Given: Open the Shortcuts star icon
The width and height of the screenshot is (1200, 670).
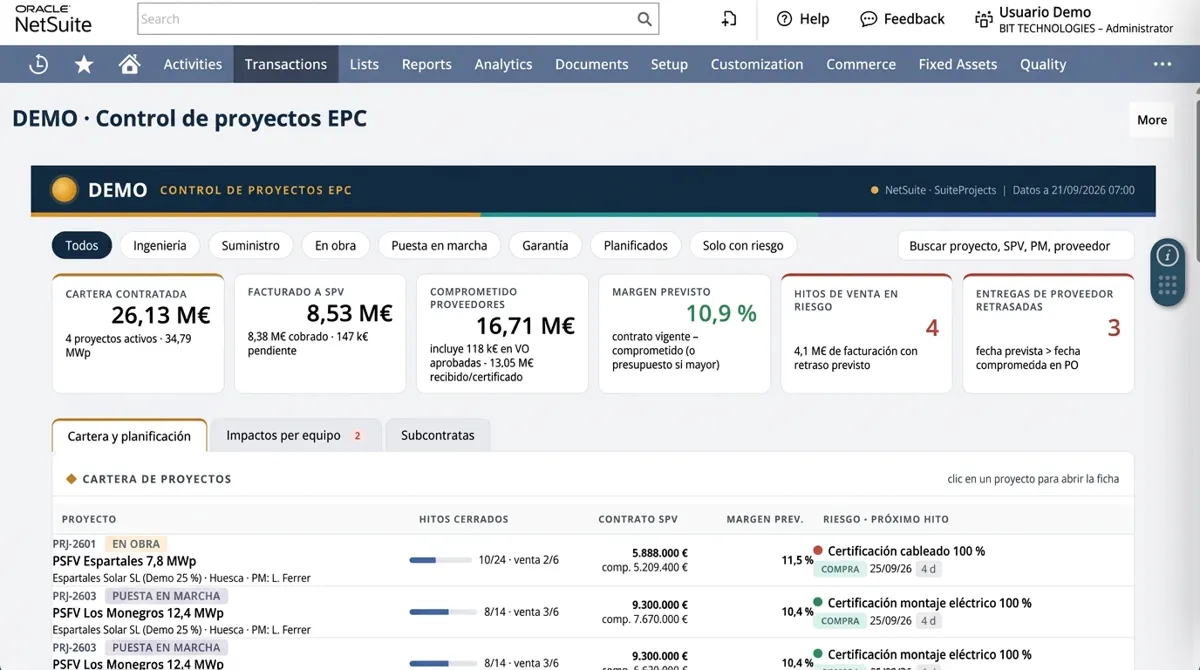Looking at the screenshot, I should coord(84,64).
